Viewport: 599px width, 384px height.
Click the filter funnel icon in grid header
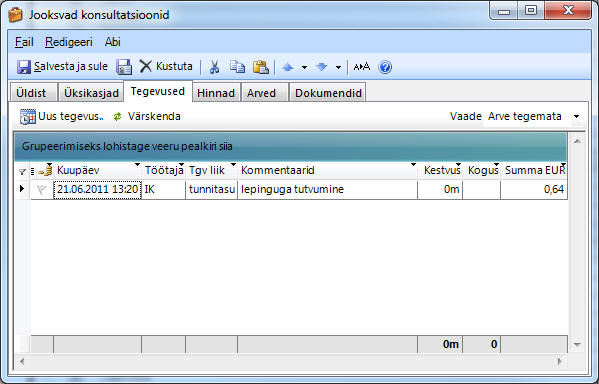click(x=22, y=172)
